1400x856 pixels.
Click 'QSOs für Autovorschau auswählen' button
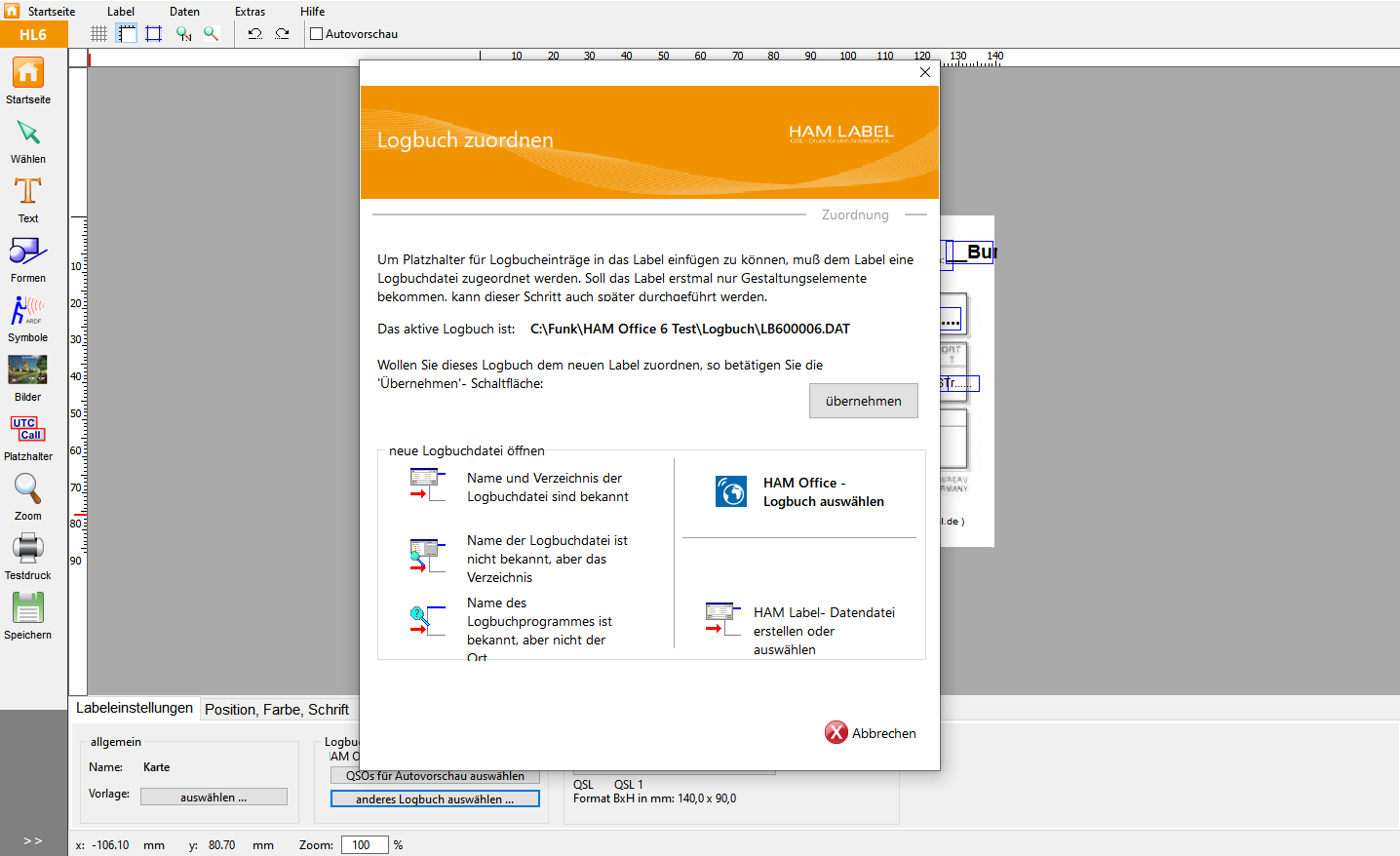tap(435, 776)
